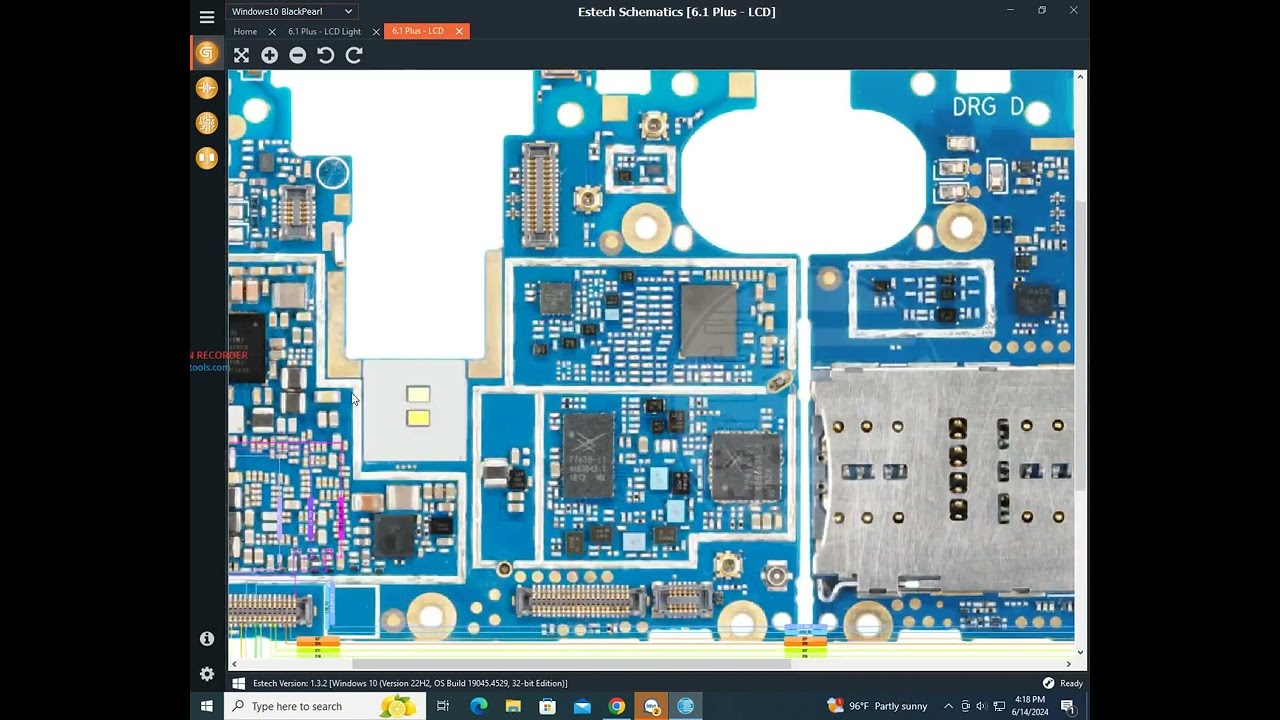Rotate the board counterclockwise
The height and width of the screenshot is (720, 1280).
point(325,56)
